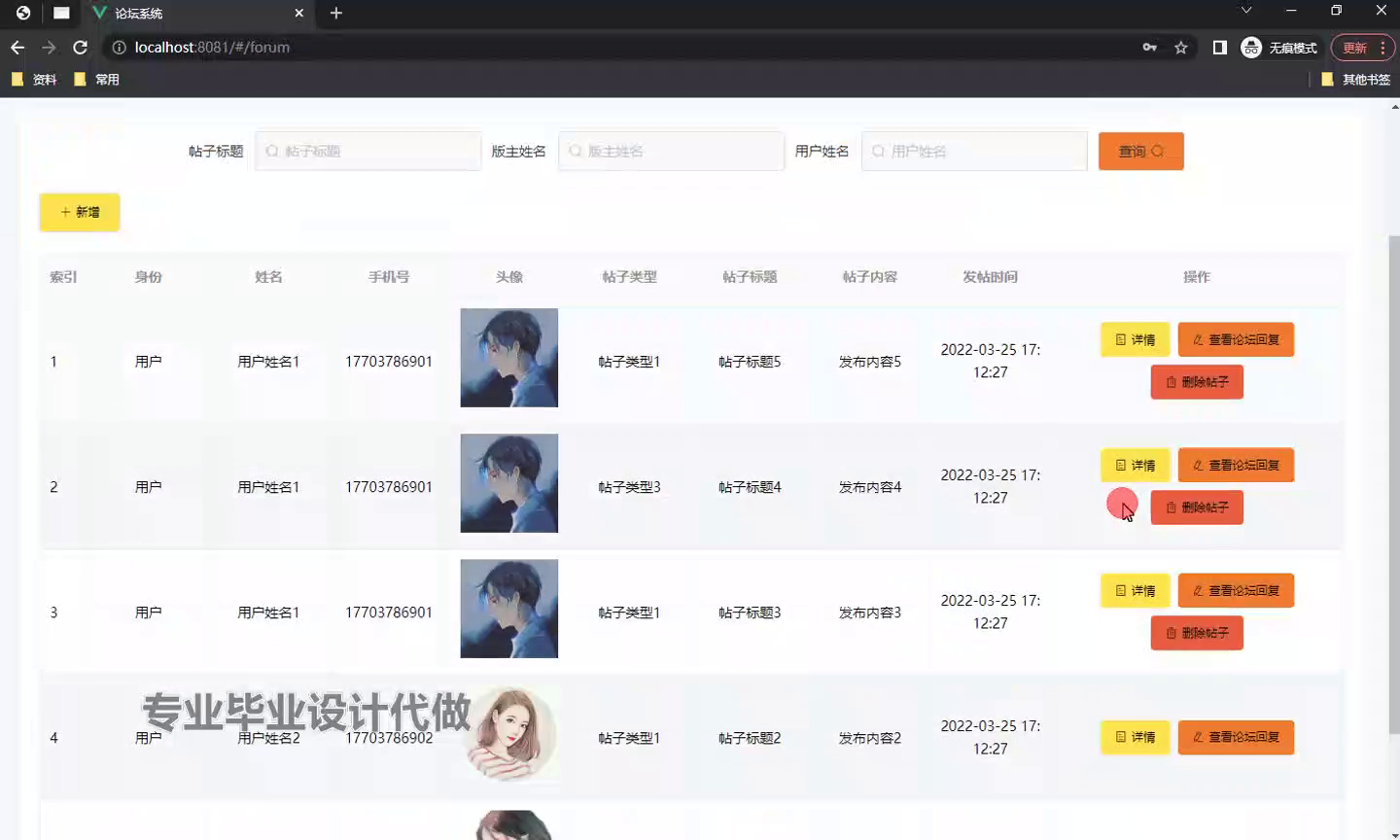Open 查看论坛回复 for 帖子标题2 row
The image size is (1400, 840).
[1236, 737]
